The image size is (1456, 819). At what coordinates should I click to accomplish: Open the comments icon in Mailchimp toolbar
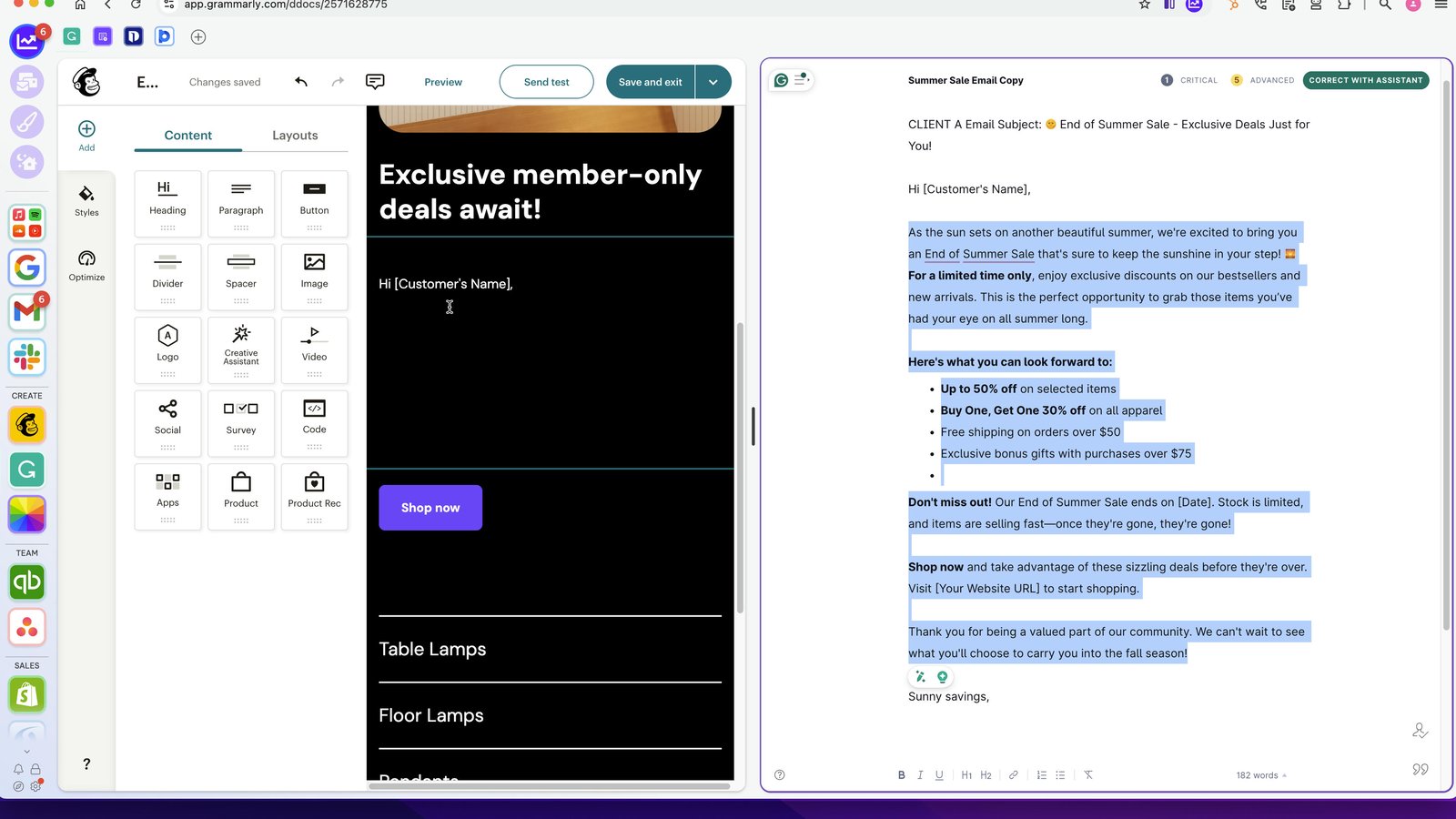tap(375, 82)
